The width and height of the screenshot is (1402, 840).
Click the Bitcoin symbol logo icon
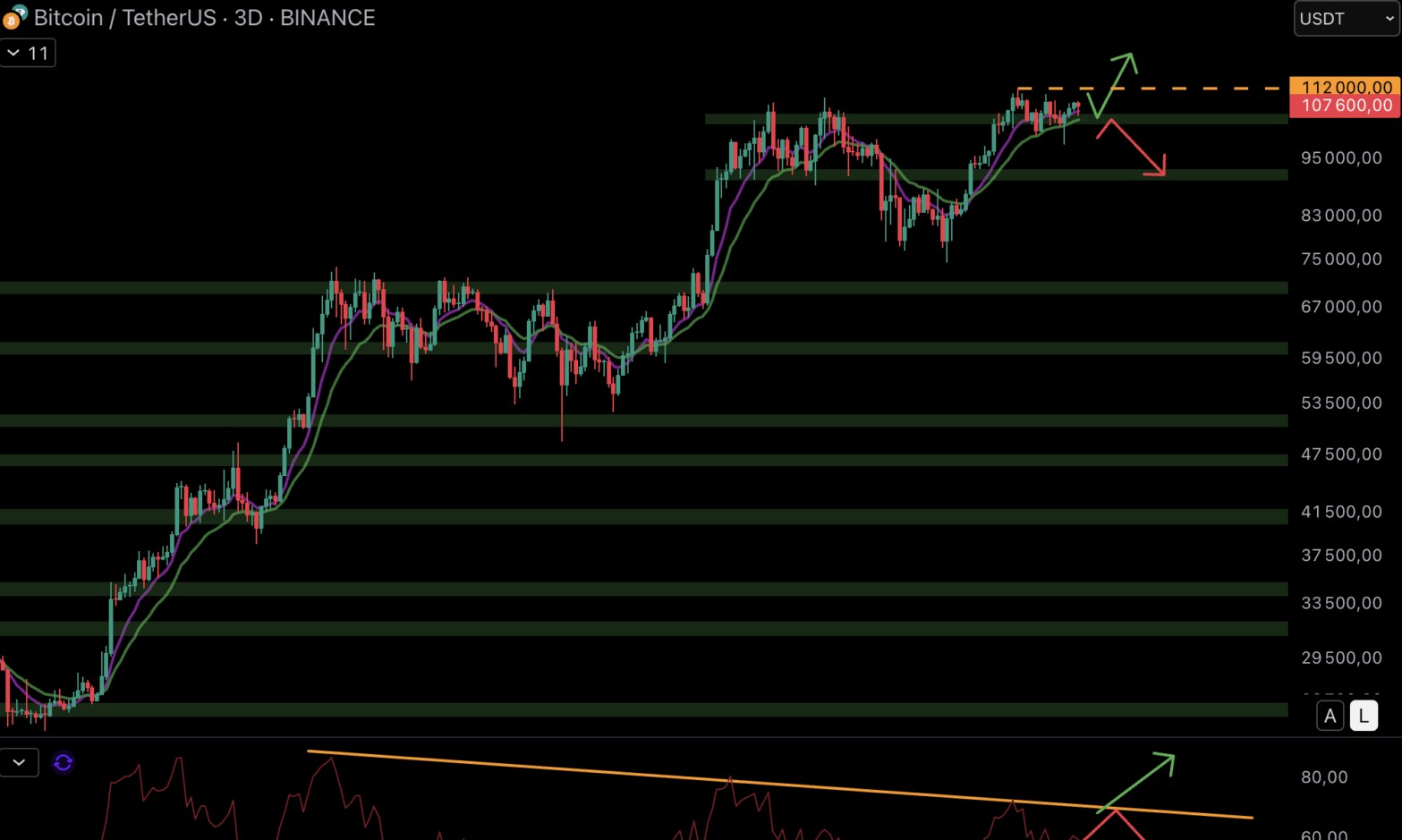[14, 17]
